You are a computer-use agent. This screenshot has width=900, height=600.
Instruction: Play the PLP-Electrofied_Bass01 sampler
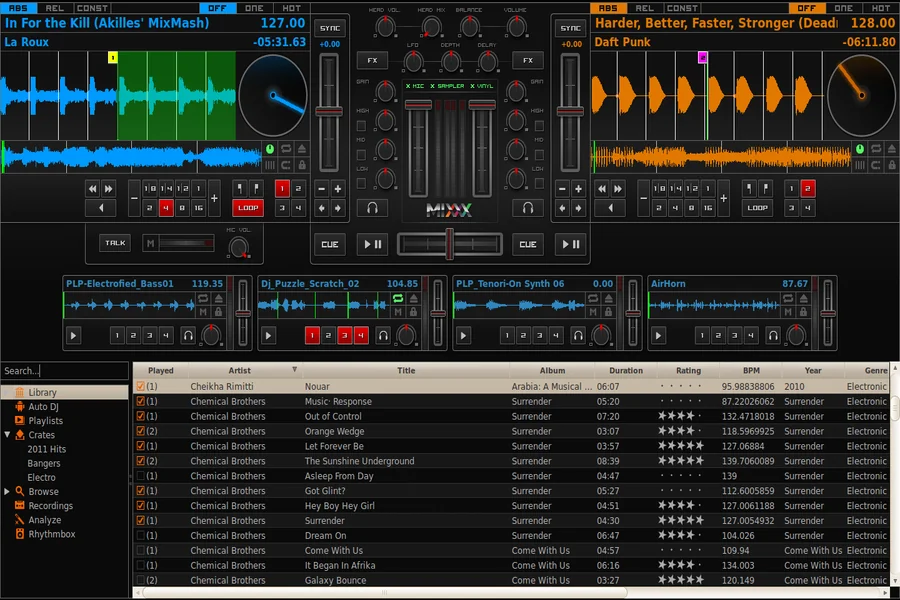(73, 336)
